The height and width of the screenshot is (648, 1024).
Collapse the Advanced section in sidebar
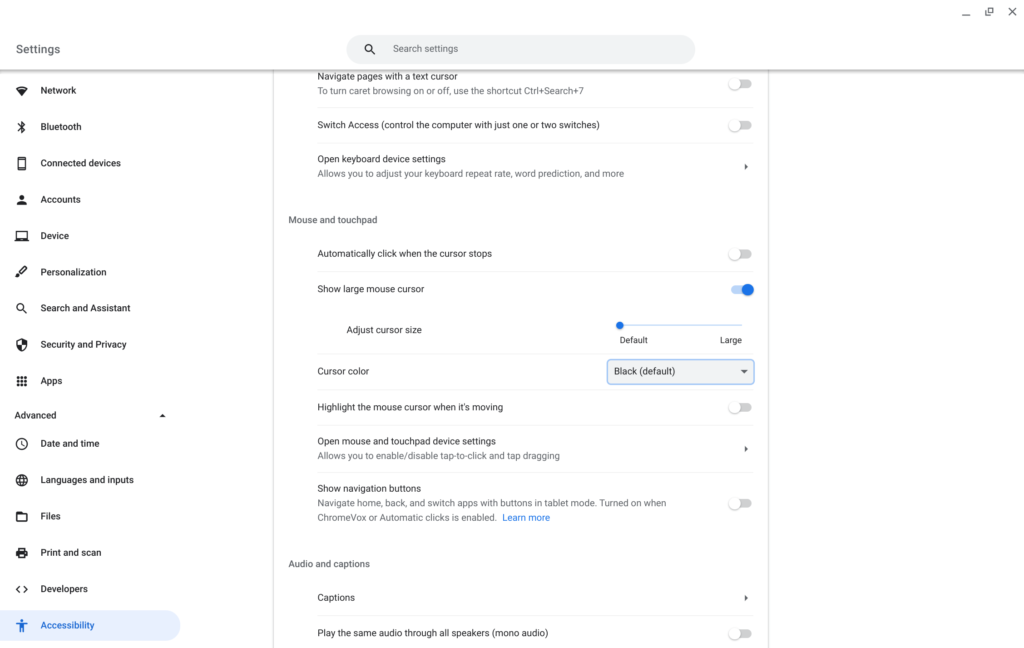(162, 416)
